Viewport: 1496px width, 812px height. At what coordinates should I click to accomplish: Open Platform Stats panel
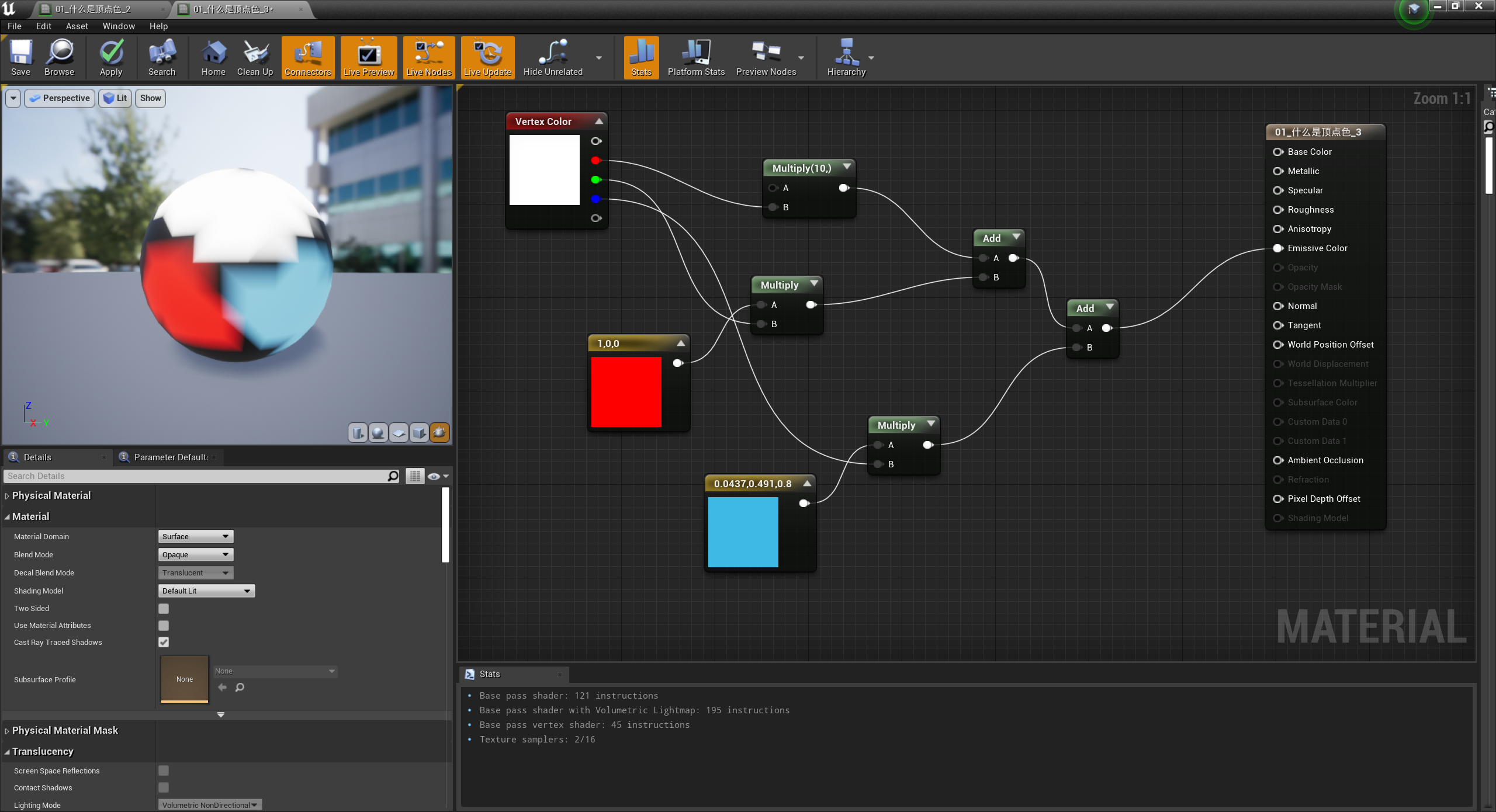(695, 57)
